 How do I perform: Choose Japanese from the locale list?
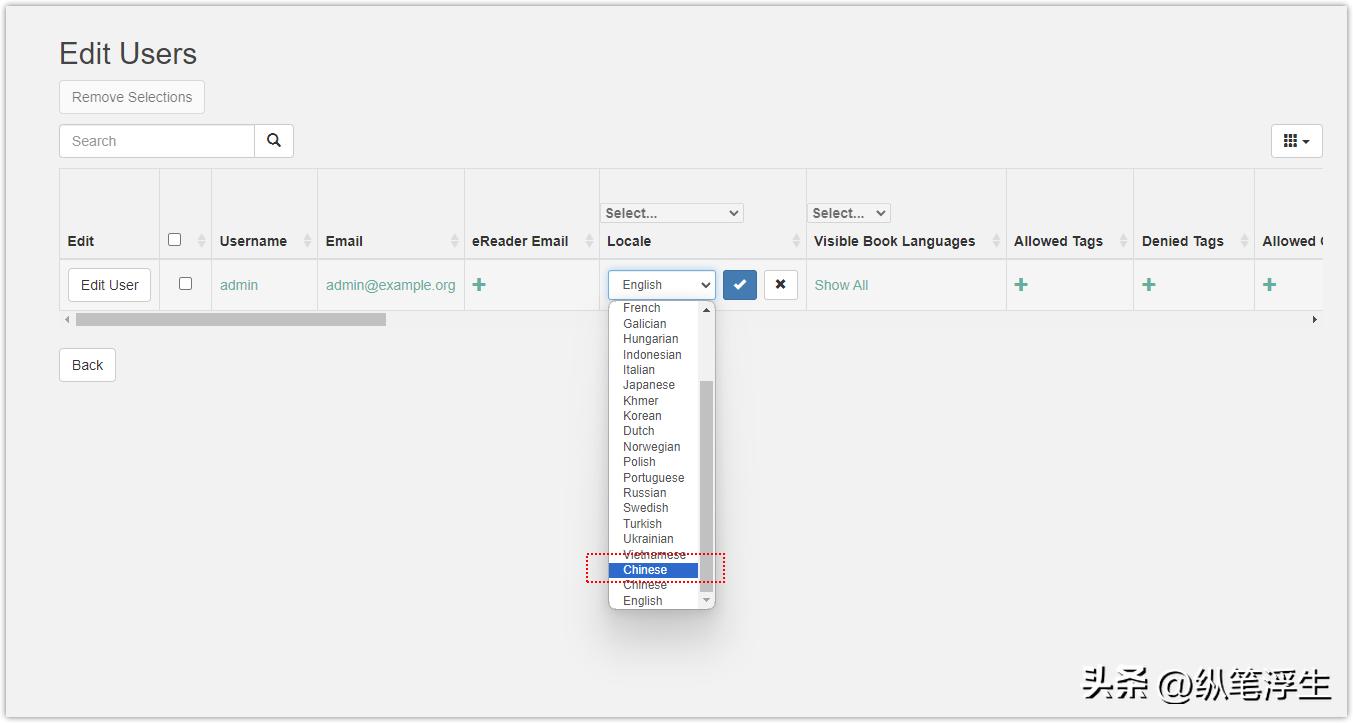click(x=649, y=385)
